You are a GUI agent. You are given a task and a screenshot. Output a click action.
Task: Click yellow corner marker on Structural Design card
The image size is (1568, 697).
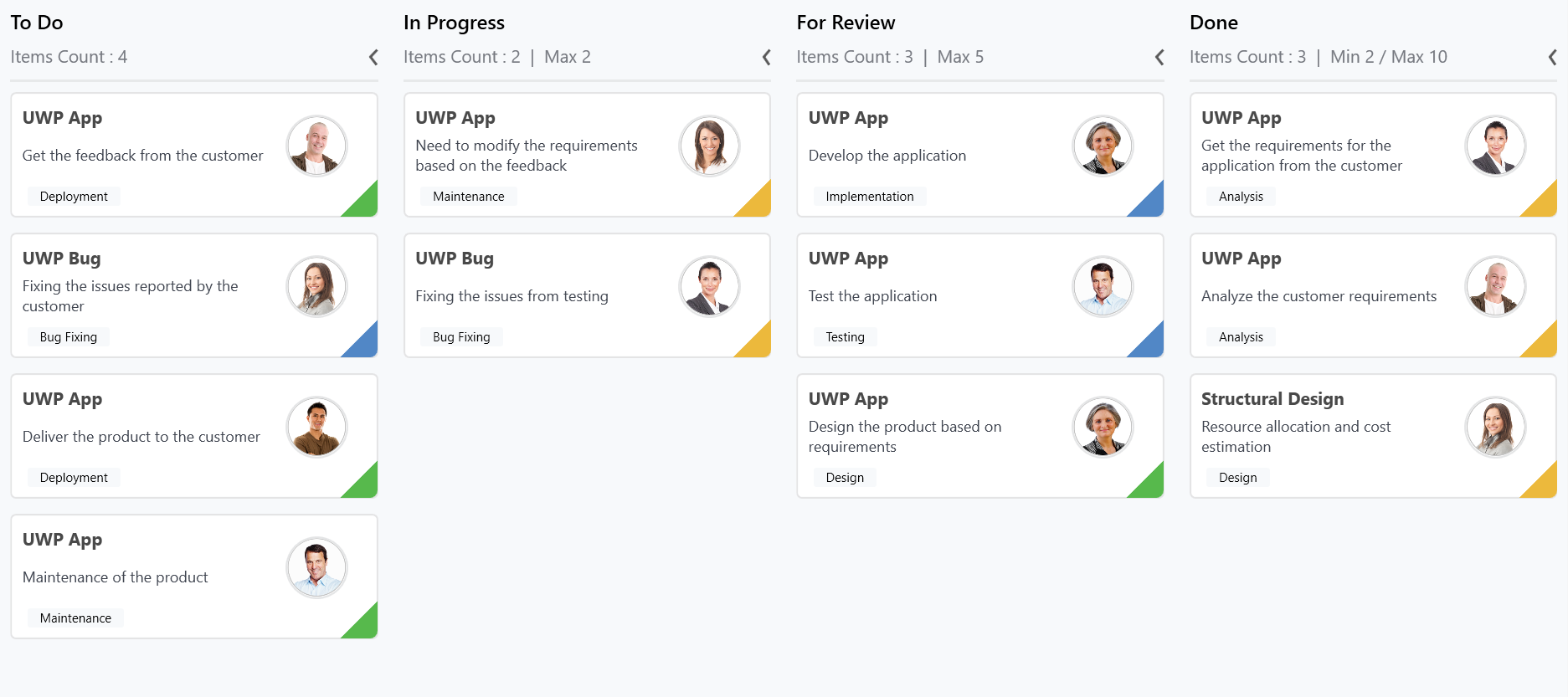click(1544, 485)
